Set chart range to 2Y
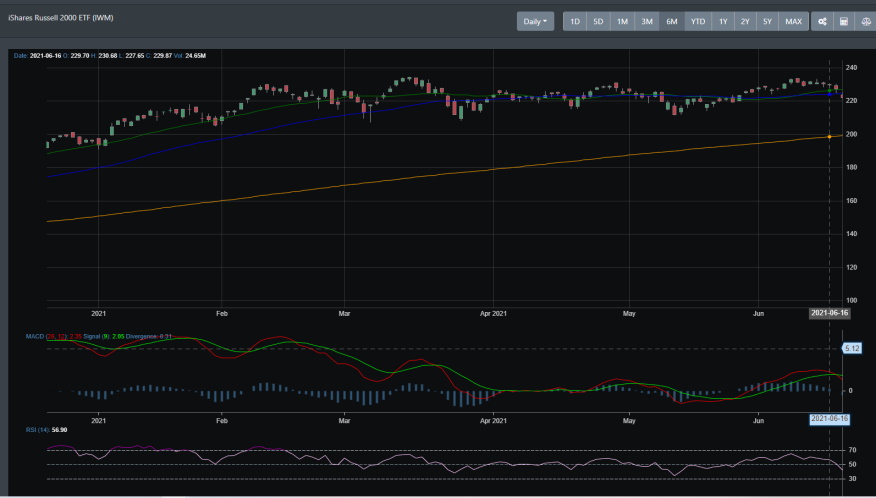876x498 pixels. pyautogui.click(x=745, y=21)
